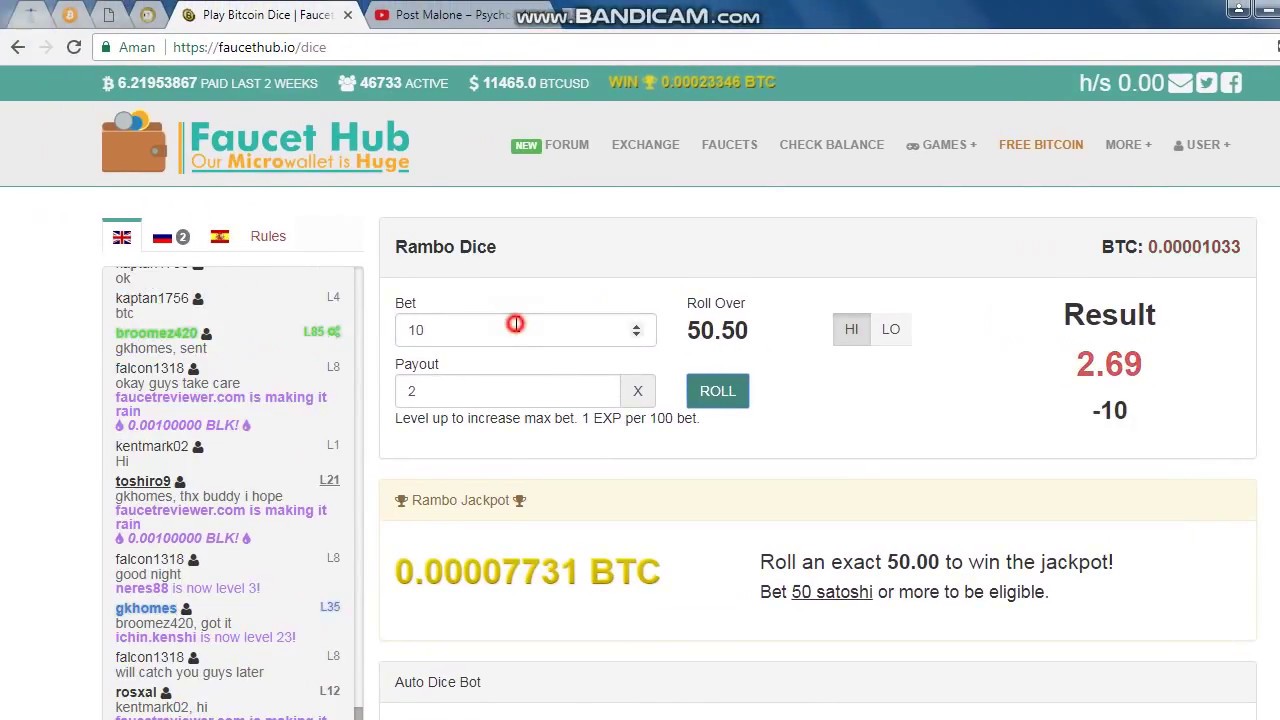Click the Faucet Hub wallet logo
1280x720 pixels.
click(255, 143)
